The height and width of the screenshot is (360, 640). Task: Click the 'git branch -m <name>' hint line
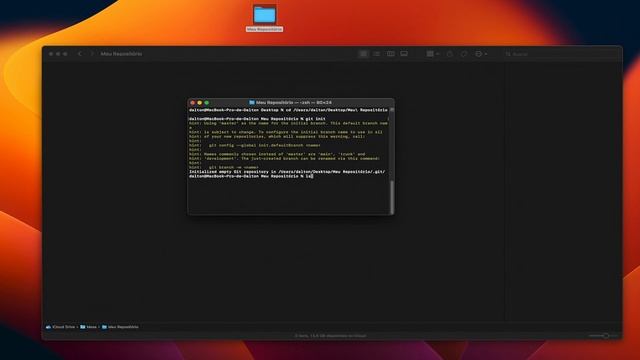(224, 167)
